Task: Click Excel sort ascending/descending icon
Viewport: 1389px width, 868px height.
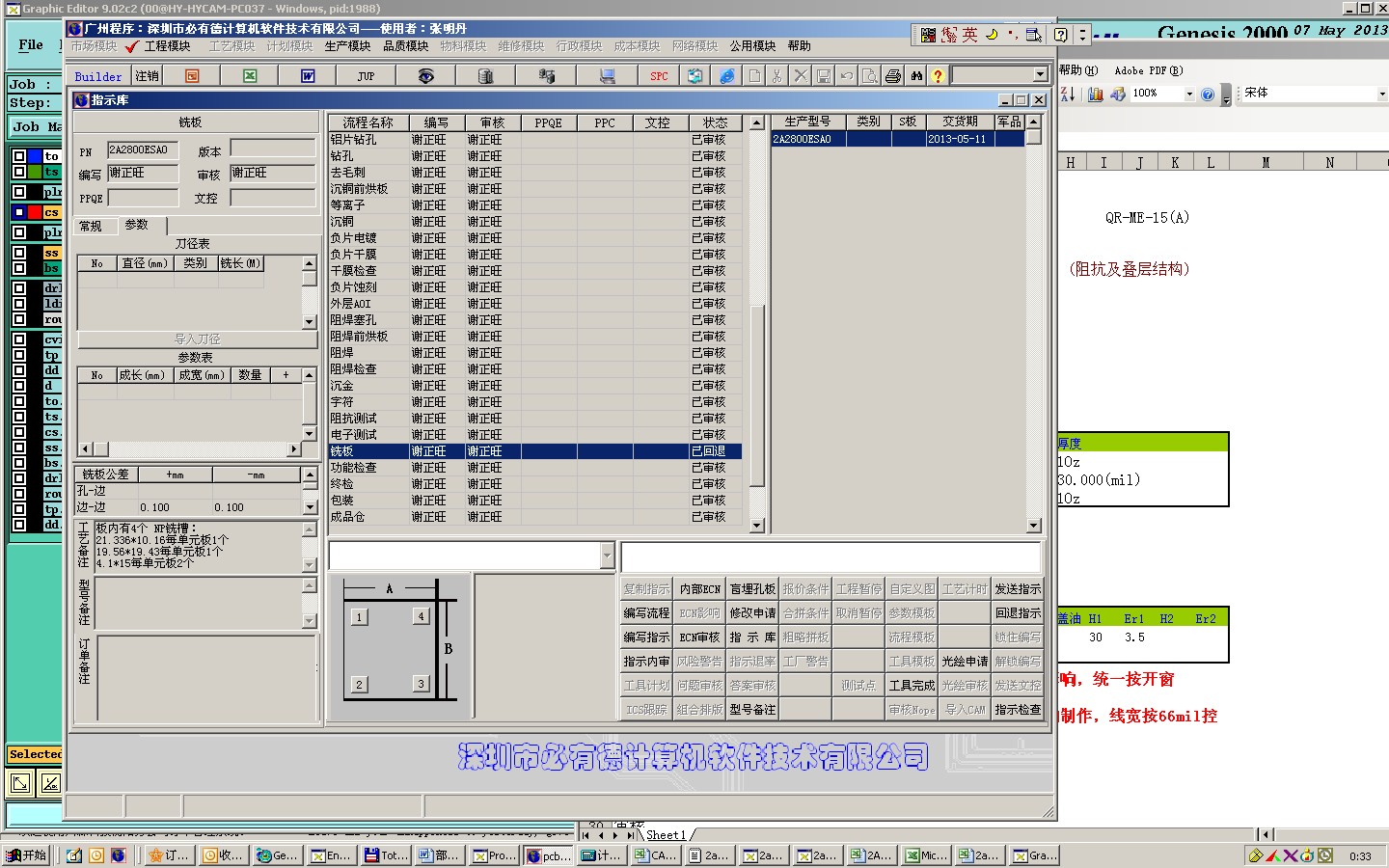Action: [x=1068, y=94]
